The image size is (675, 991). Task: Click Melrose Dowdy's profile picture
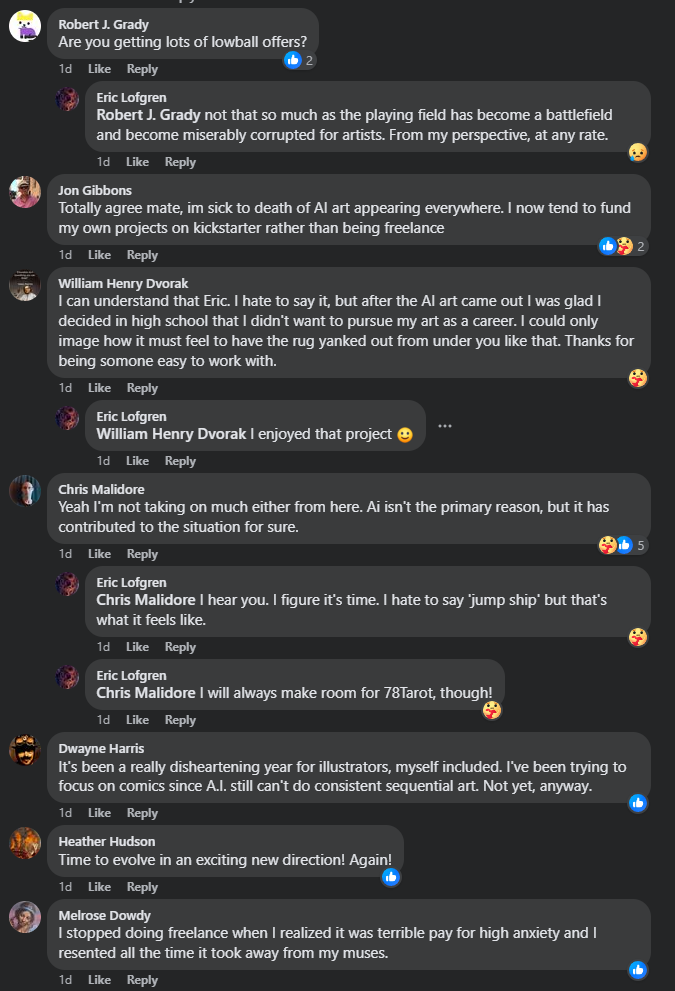click(25, 916)
